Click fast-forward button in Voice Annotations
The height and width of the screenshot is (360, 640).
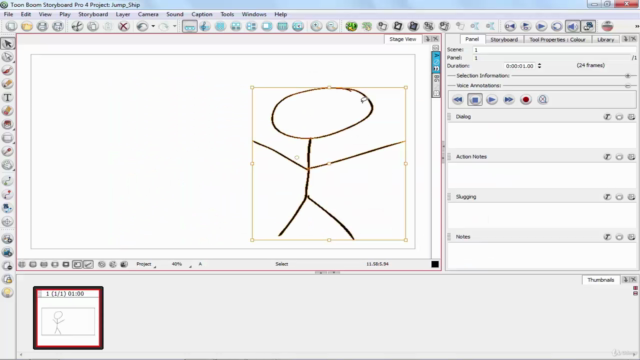pos(509,100)
